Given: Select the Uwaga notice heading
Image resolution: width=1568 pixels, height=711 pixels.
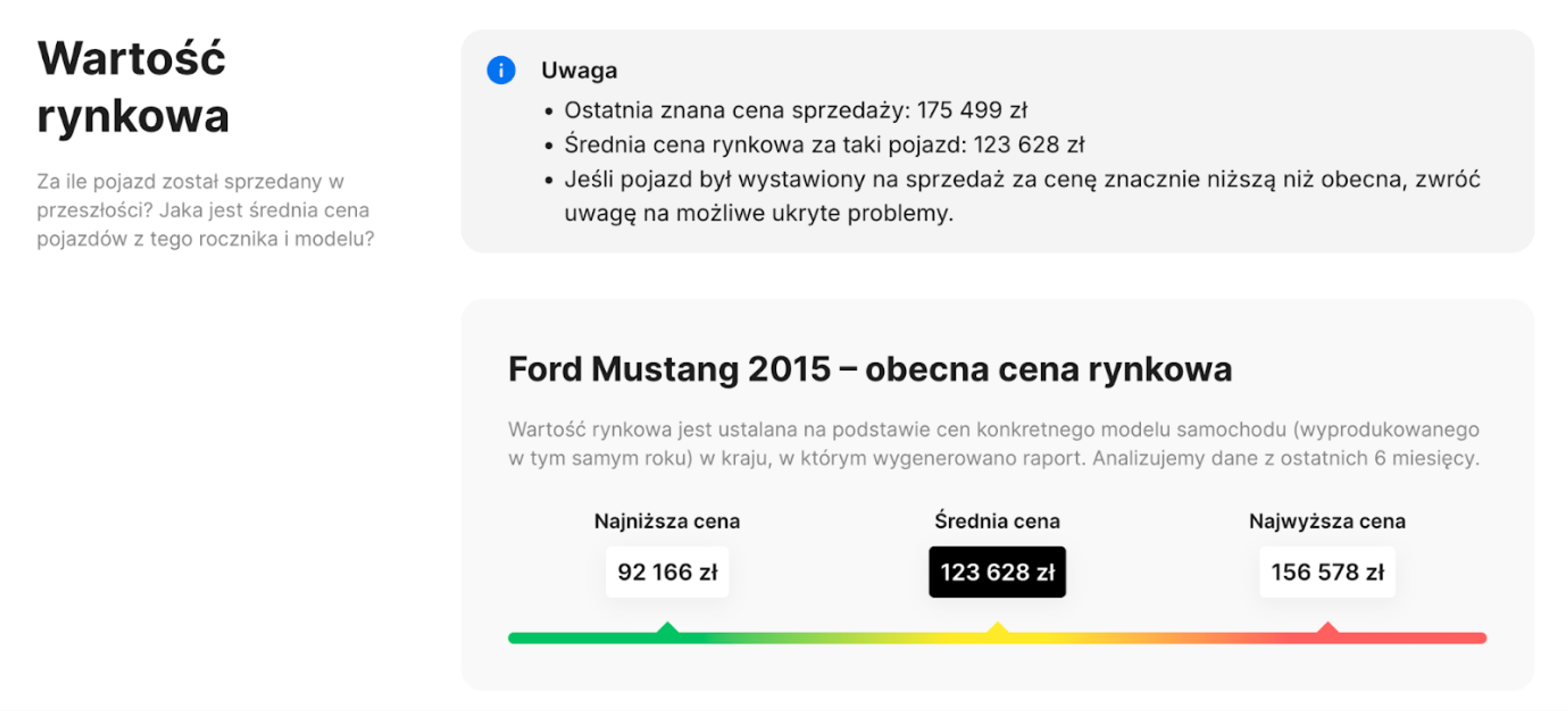Looking at the screenshot, I should click(579, 71).
